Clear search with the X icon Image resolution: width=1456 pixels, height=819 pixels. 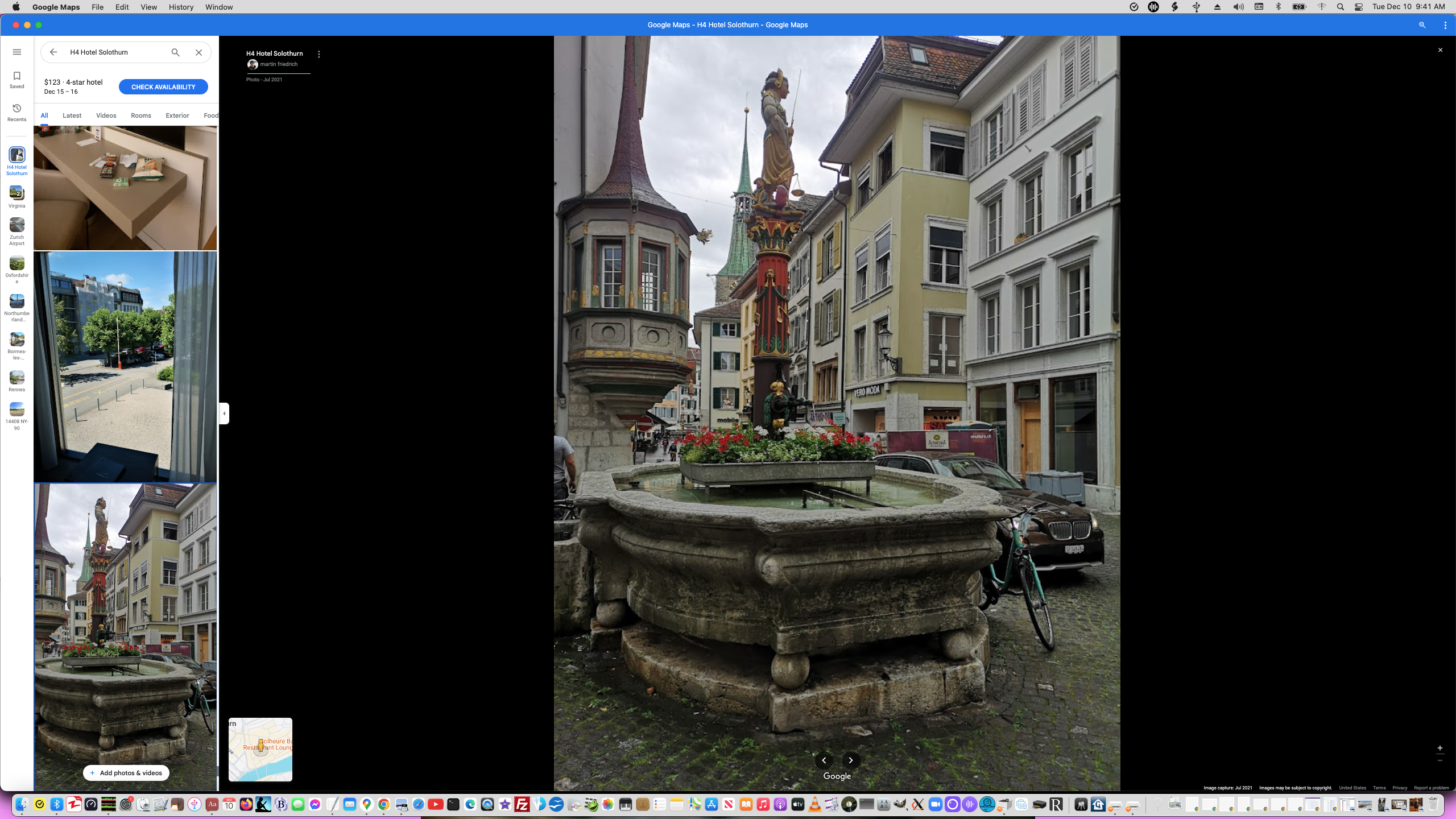point(198,52)
